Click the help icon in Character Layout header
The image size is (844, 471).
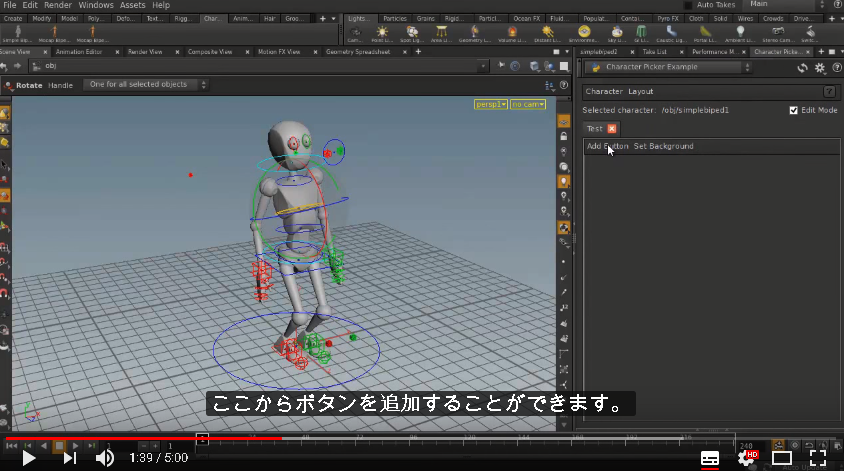point(829,92)
